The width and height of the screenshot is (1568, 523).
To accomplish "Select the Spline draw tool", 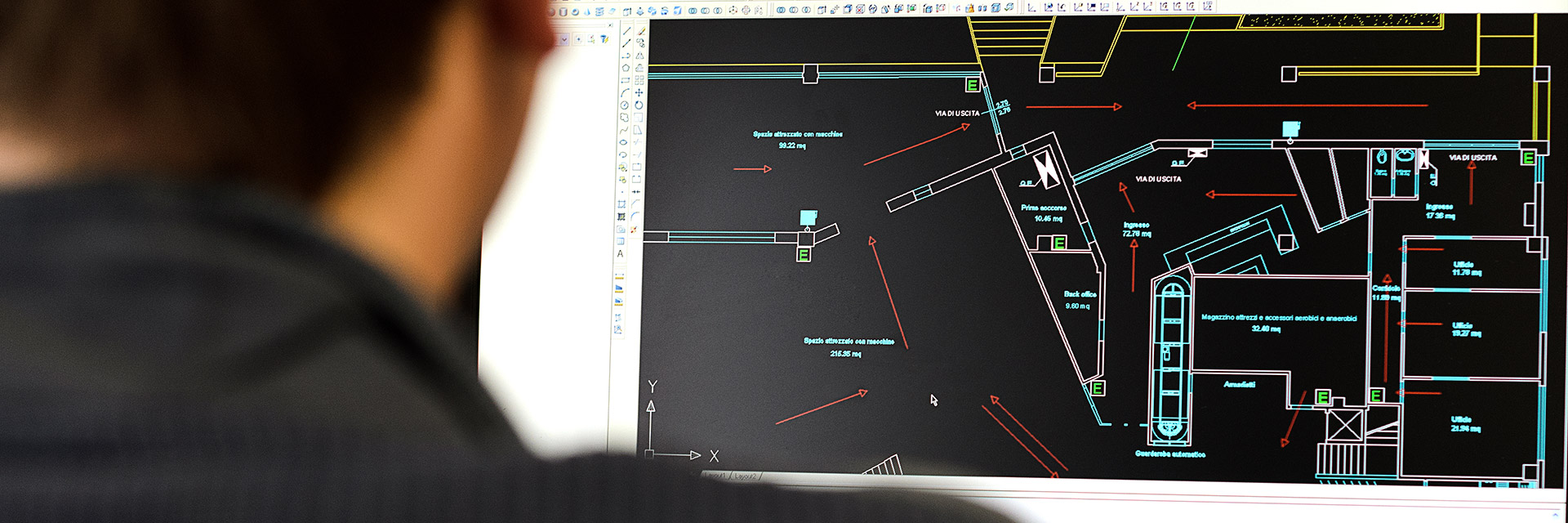I will [x=626, y=129].
